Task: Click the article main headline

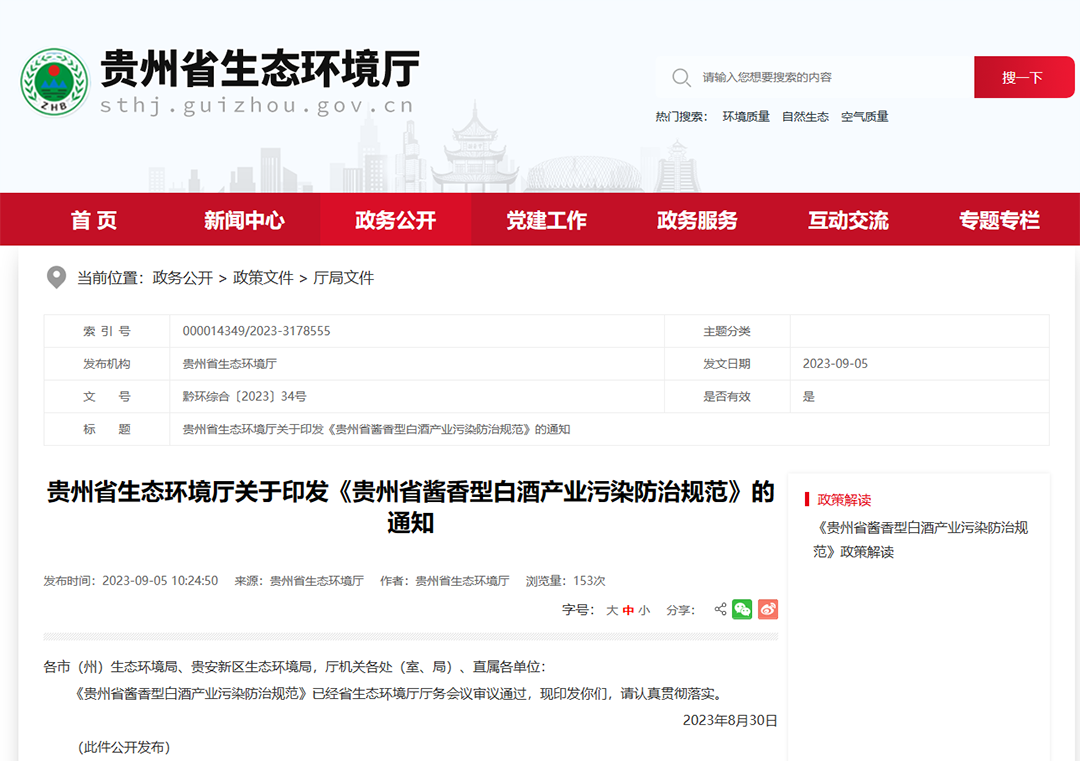Action: (x=411, y=507)
